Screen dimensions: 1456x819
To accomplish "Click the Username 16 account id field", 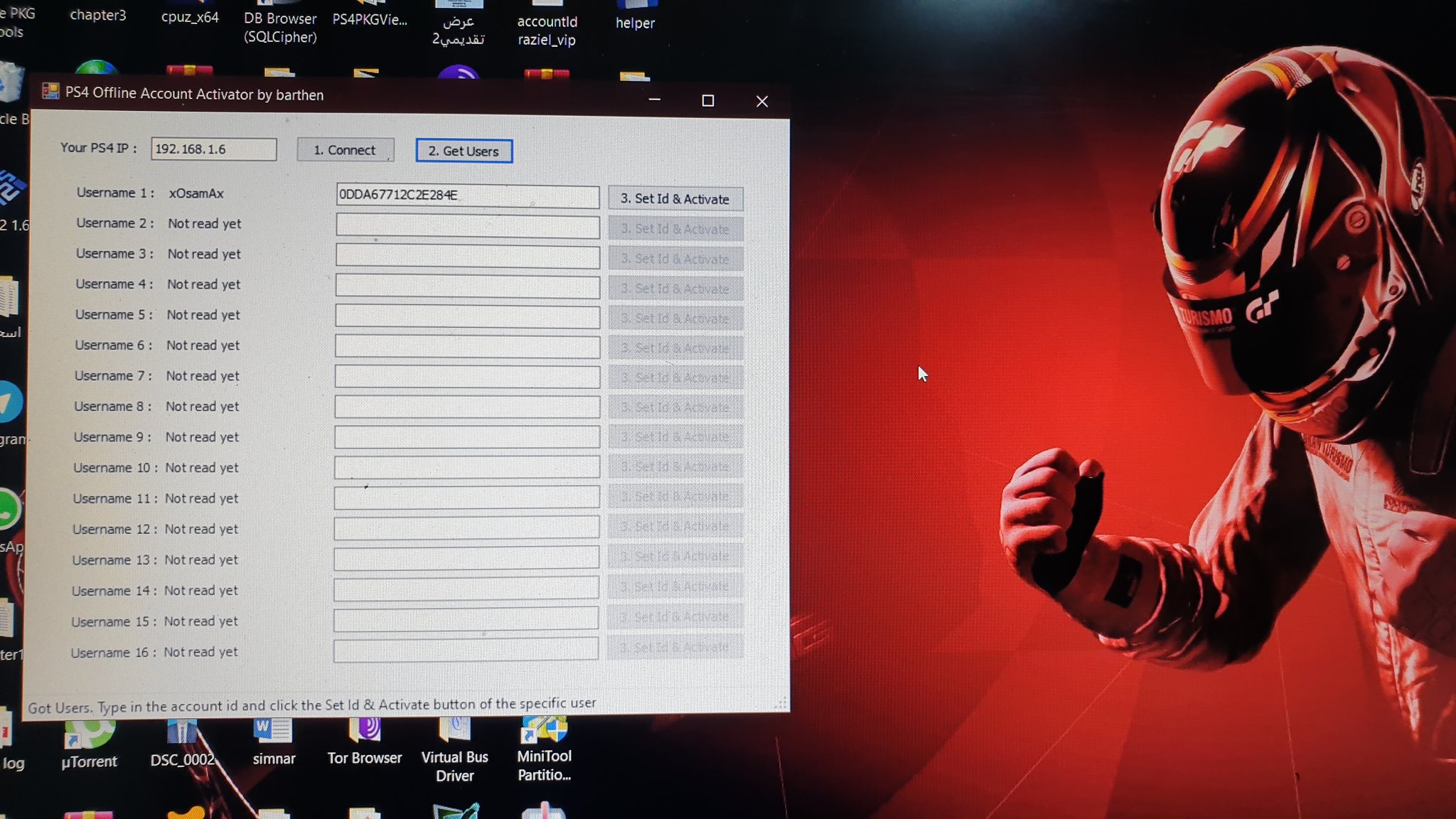I will (466, 650).
